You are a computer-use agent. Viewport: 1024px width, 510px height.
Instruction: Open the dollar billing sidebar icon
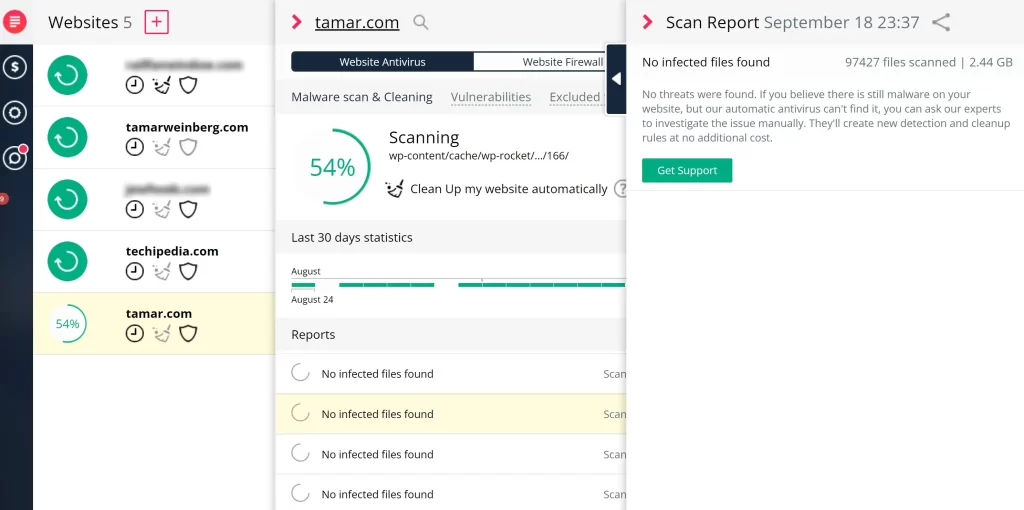coord(15,67)
